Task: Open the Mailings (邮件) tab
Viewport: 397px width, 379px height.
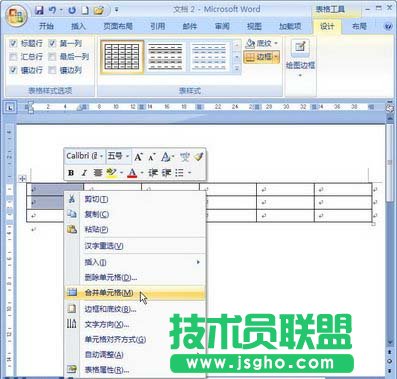Action: pyautogui.click(x=190, y=26)
